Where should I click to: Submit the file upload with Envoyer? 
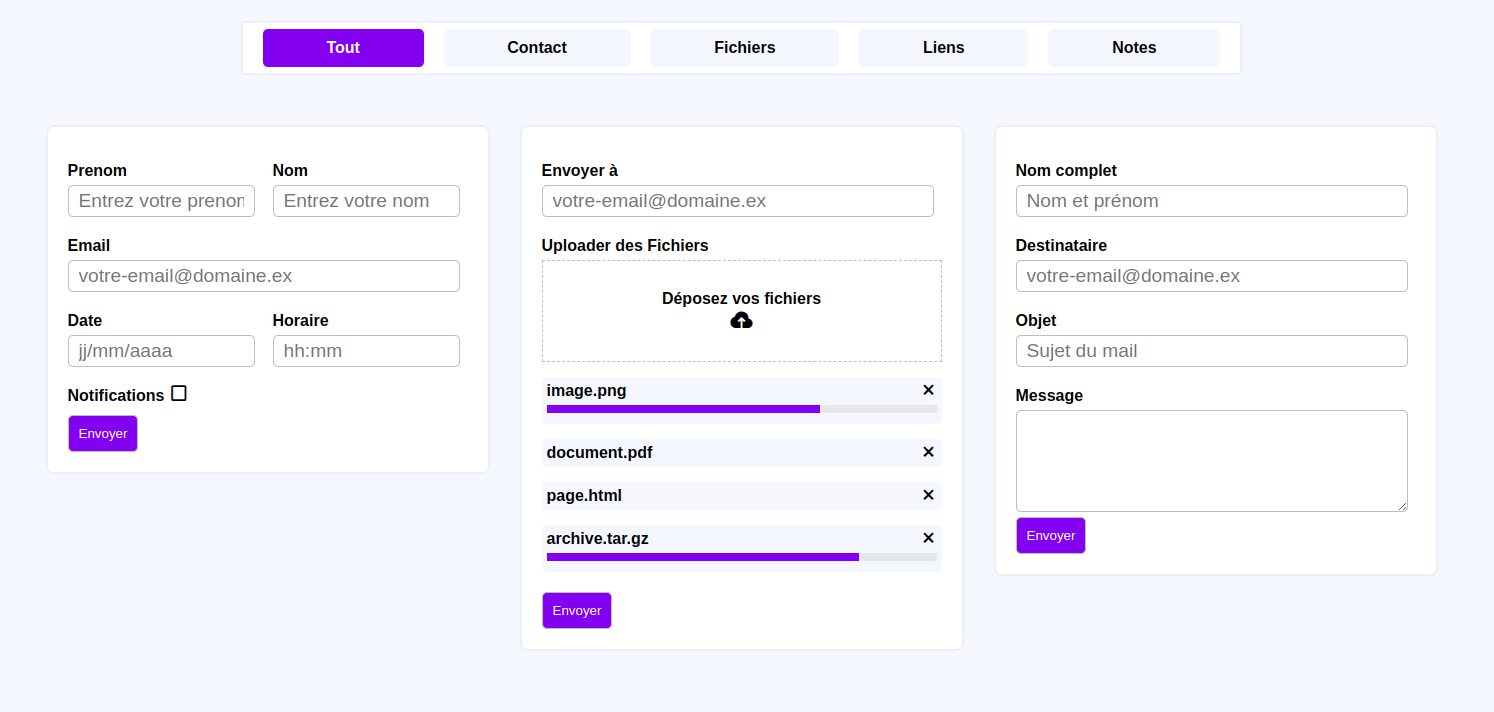pos(577,610)
